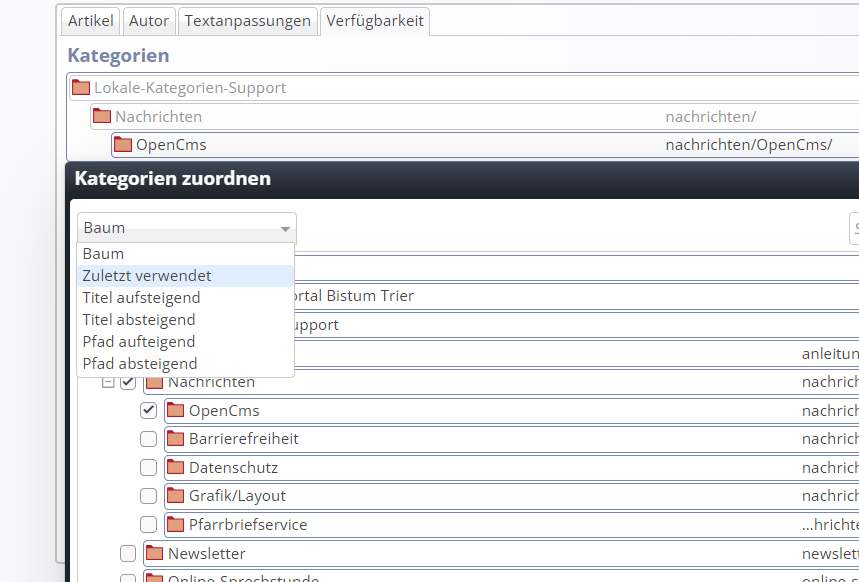
Task: Pick 'Pfad absteigend' sort option
Action: (x=140, y=364)
